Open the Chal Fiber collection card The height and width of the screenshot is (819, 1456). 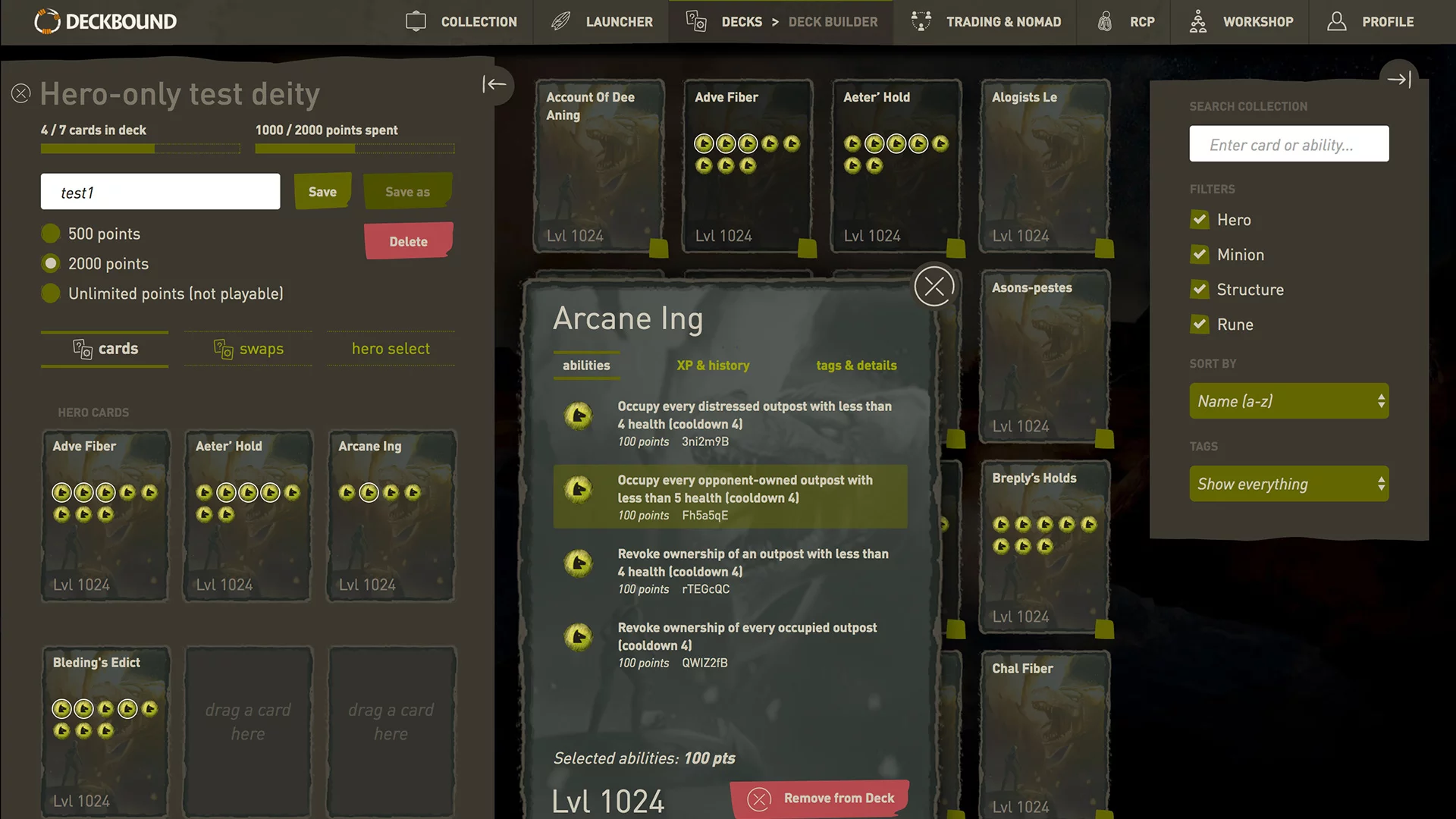click(1045, 736)
